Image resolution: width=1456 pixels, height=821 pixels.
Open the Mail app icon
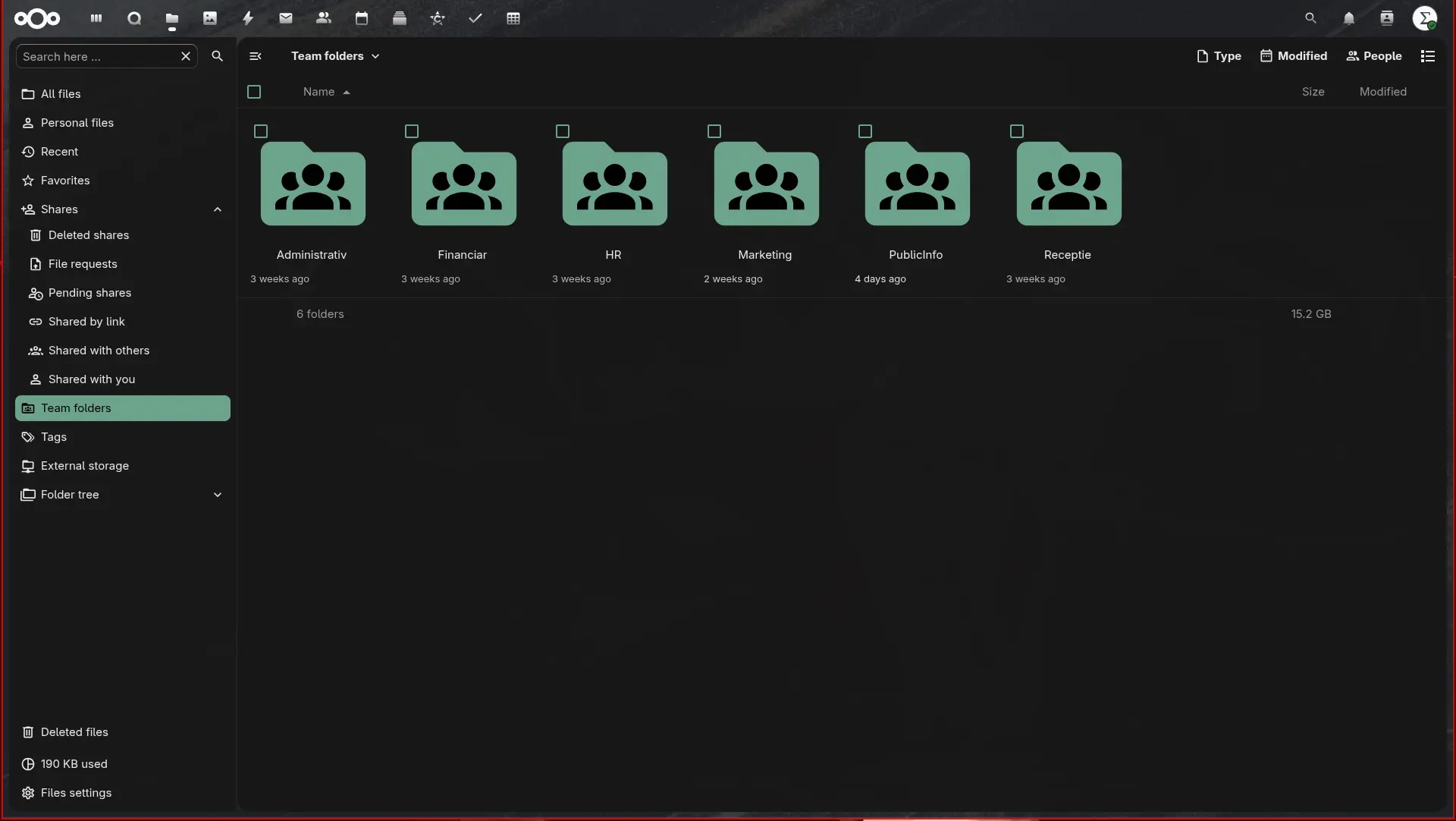click(286, 18)
